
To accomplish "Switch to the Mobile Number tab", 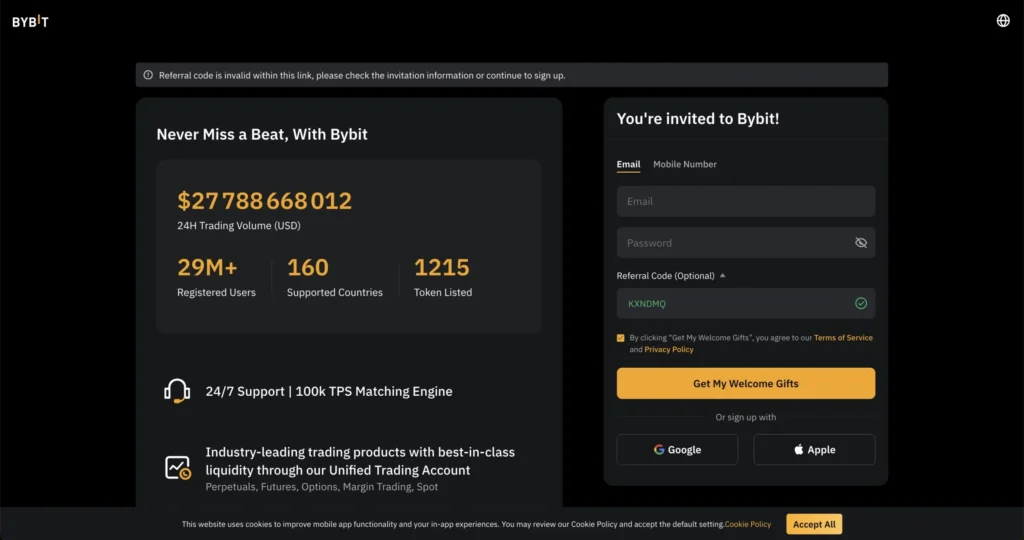I will tap(684, 165).
